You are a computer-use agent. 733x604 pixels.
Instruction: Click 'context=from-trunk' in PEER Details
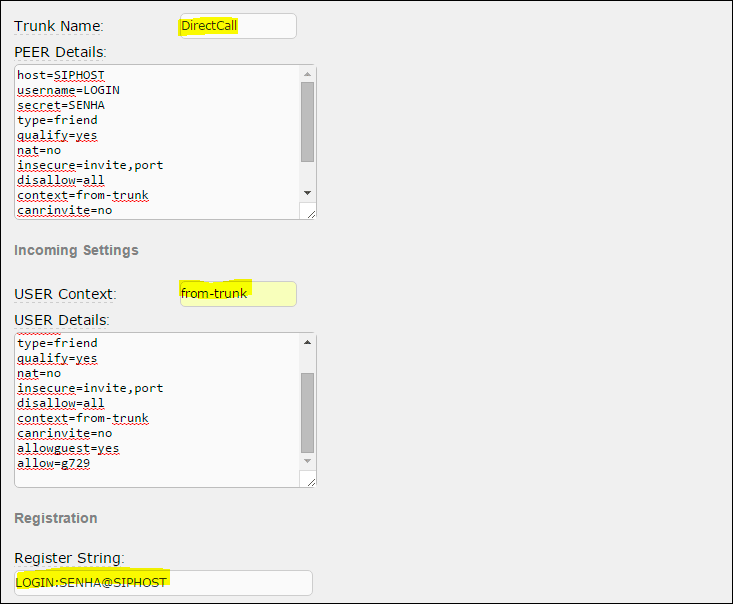point(83,195)
